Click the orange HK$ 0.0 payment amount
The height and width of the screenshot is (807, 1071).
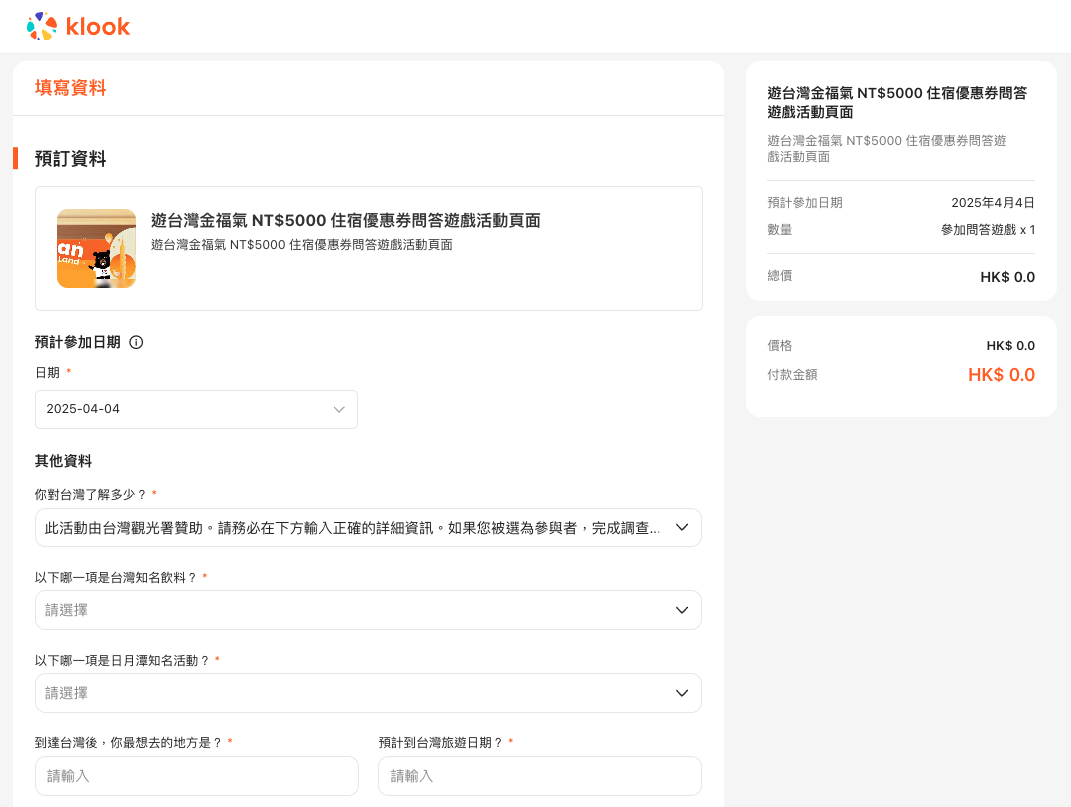point(1001,375)
